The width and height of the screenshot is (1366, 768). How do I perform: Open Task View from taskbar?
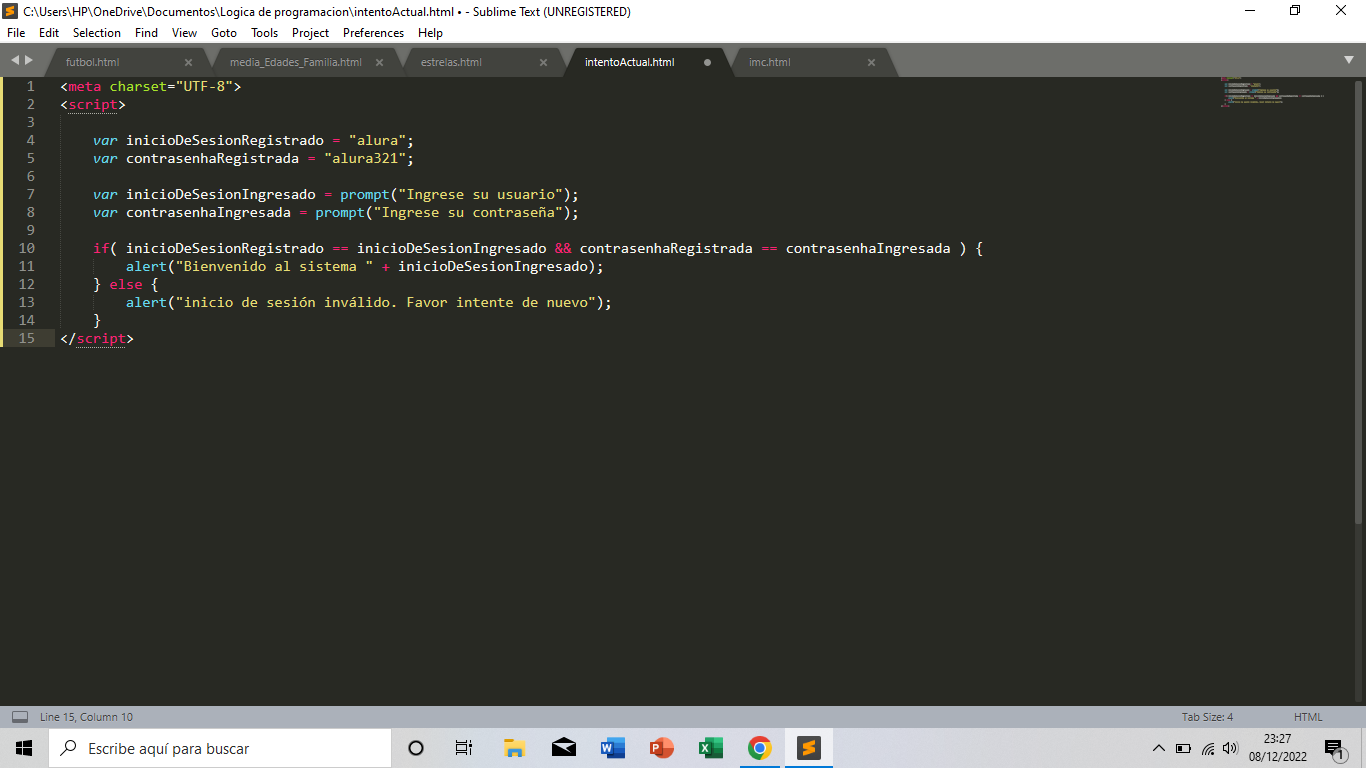(x=464, y=748)
